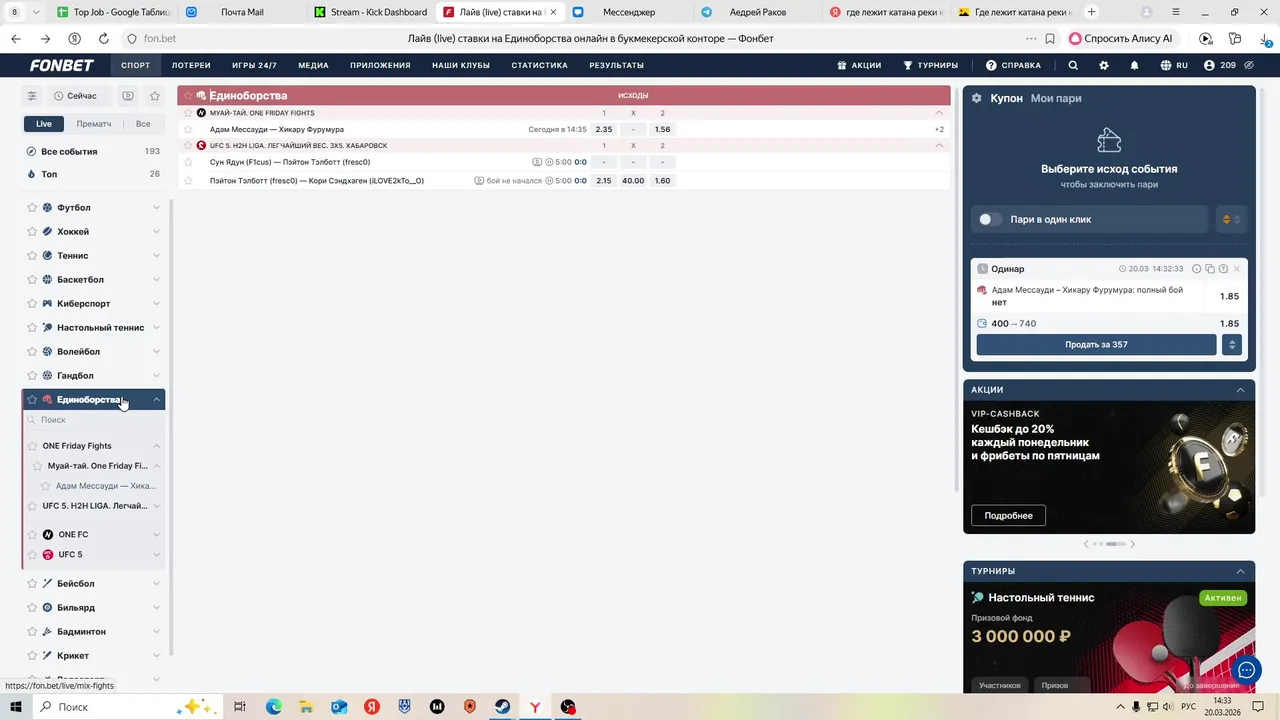Star the UFC 5 H2H Liga league row
This screenshot has width=1280, height=720.
click(188, 146)
